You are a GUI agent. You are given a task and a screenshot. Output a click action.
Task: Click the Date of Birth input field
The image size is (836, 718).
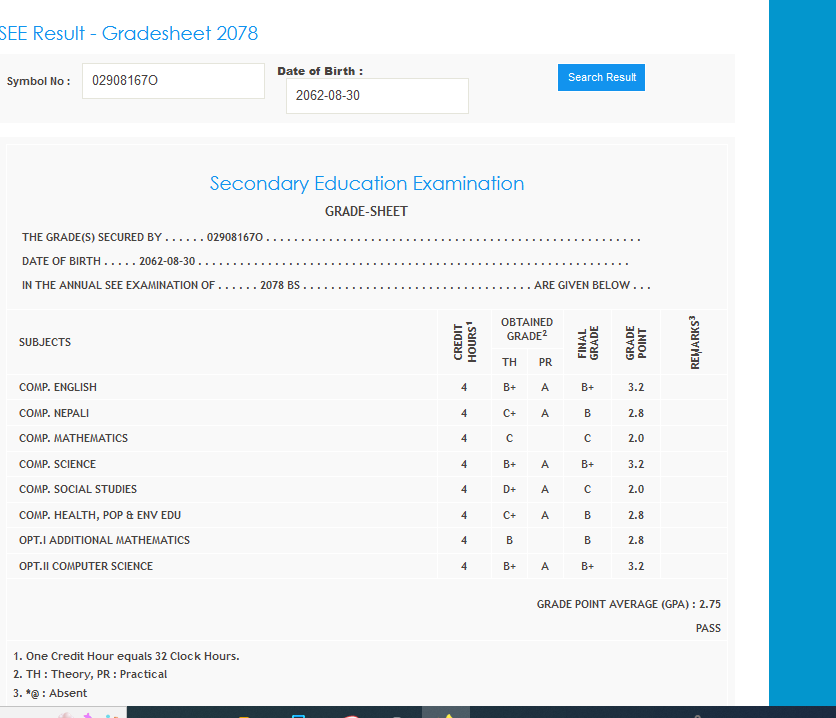(377, 96)
